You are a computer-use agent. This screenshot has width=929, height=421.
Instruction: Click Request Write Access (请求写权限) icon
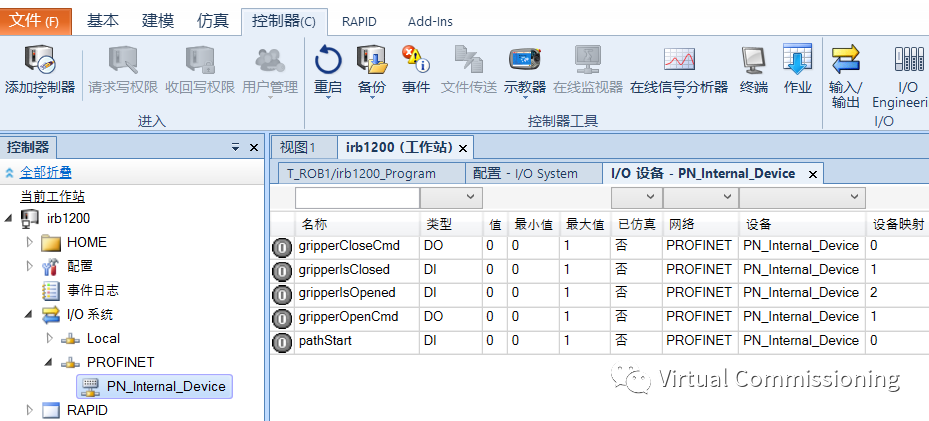click(x=123, y=59)
